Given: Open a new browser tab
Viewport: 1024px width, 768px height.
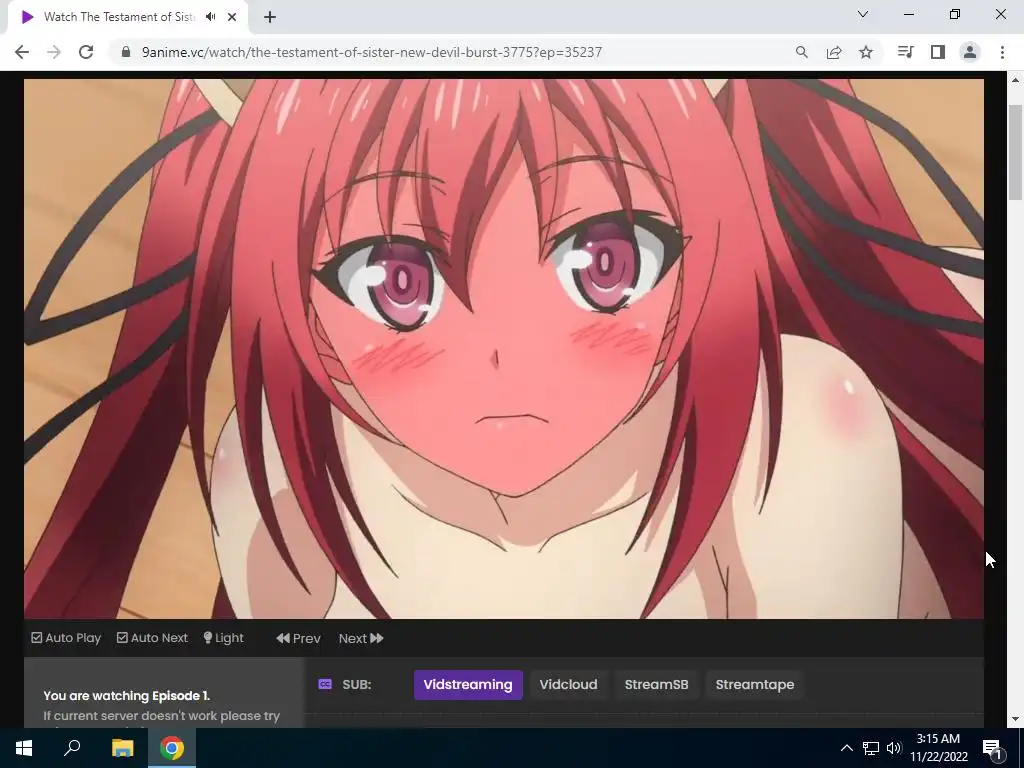Looking at the screenshot, I should pos(270,17).
